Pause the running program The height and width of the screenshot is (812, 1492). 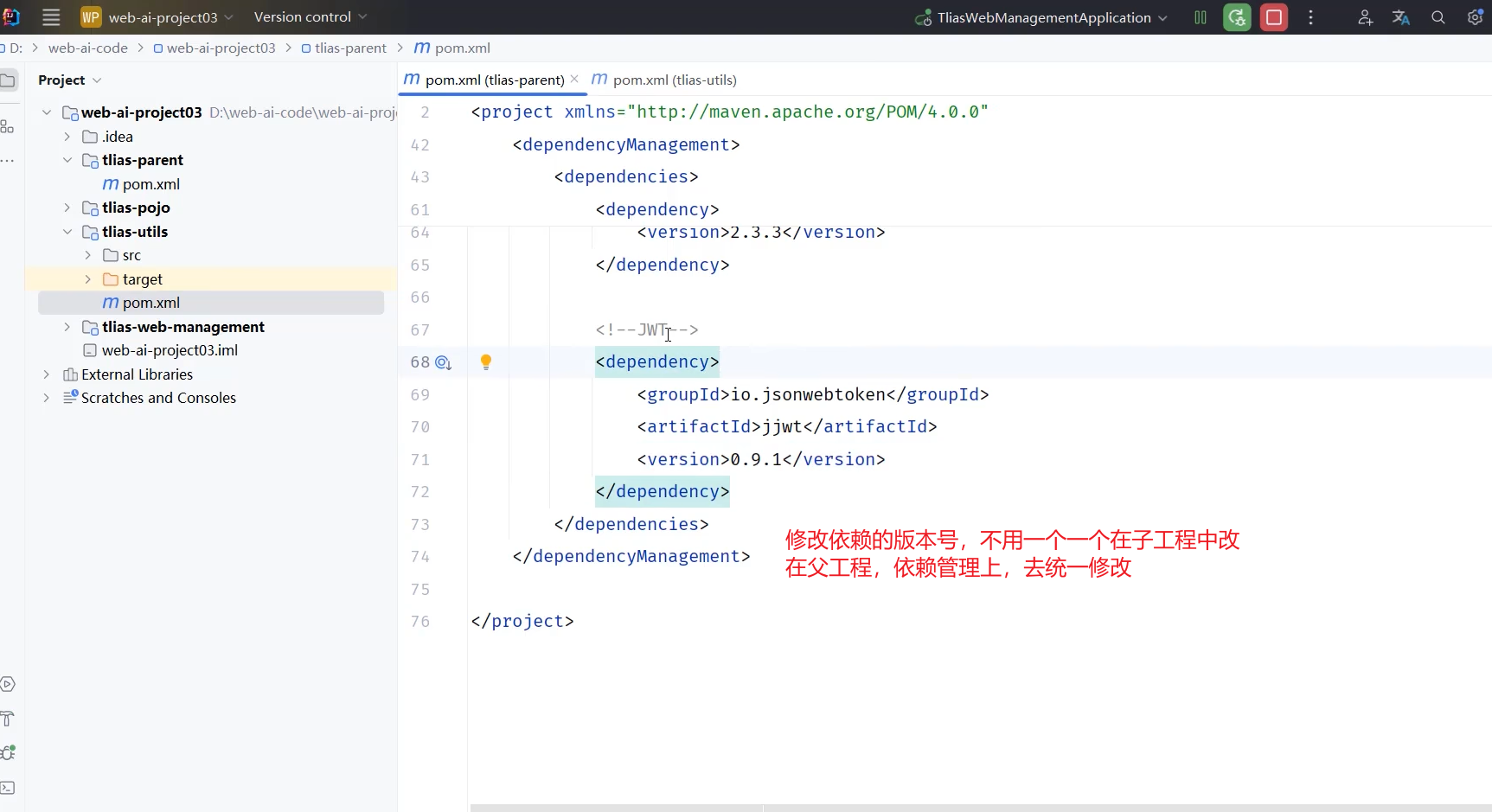coord(1201,17)
